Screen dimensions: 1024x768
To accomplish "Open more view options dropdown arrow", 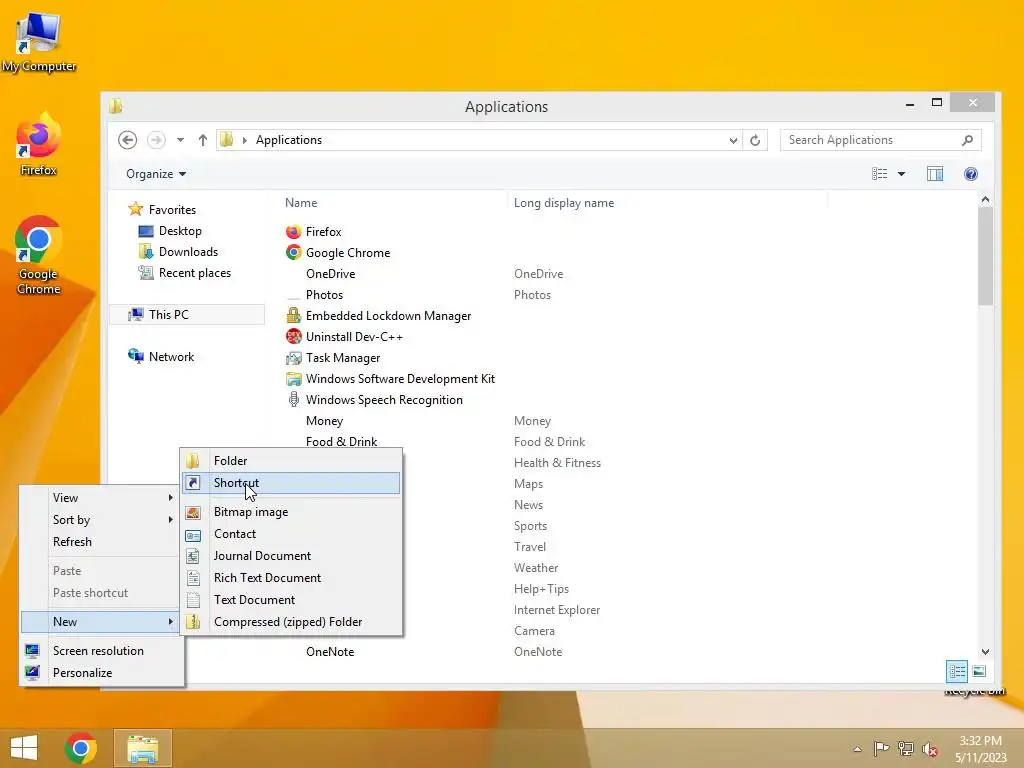I will tap(901, 174).
